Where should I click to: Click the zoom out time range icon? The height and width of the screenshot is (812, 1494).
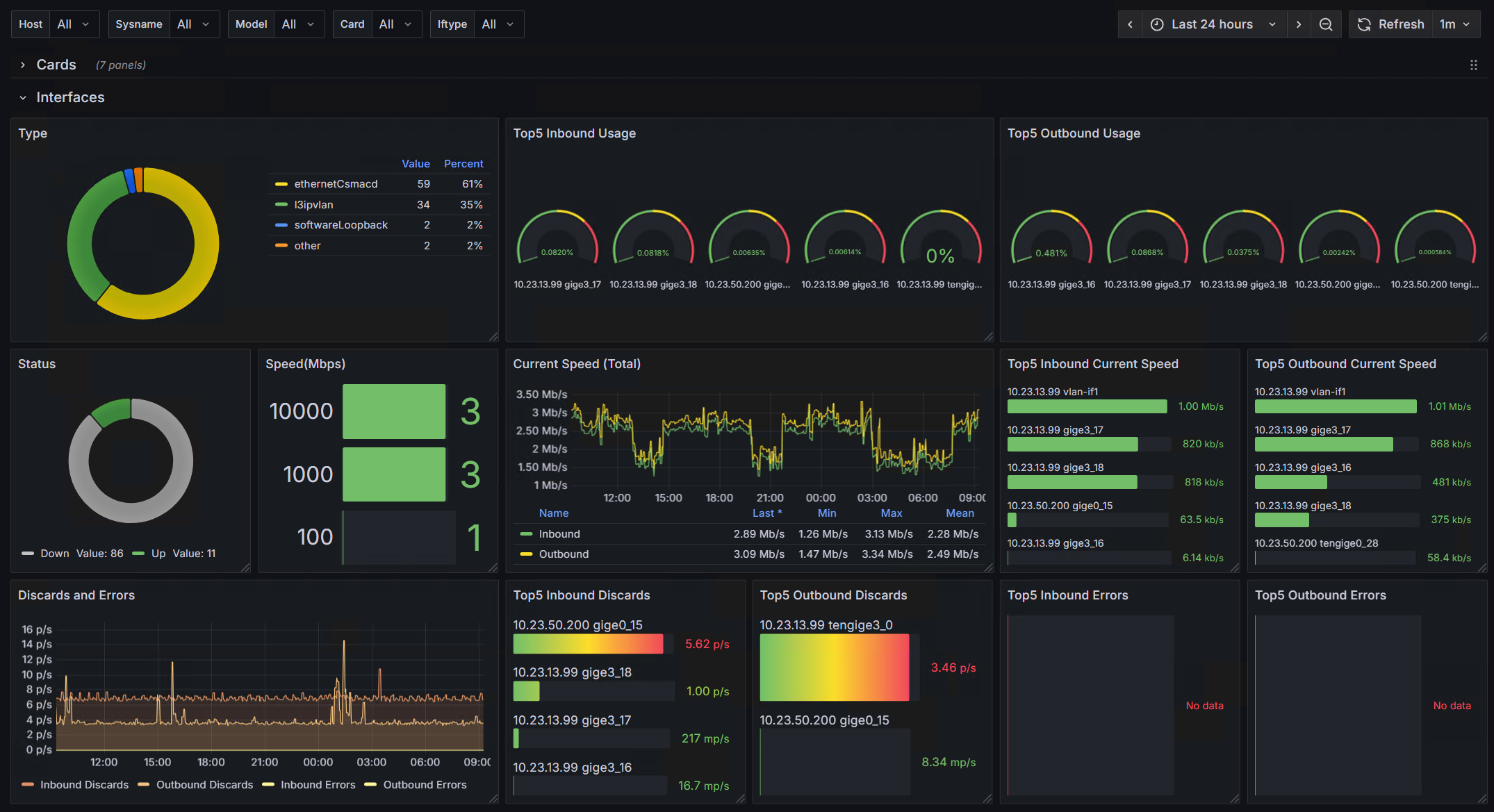click(1326, 24)
